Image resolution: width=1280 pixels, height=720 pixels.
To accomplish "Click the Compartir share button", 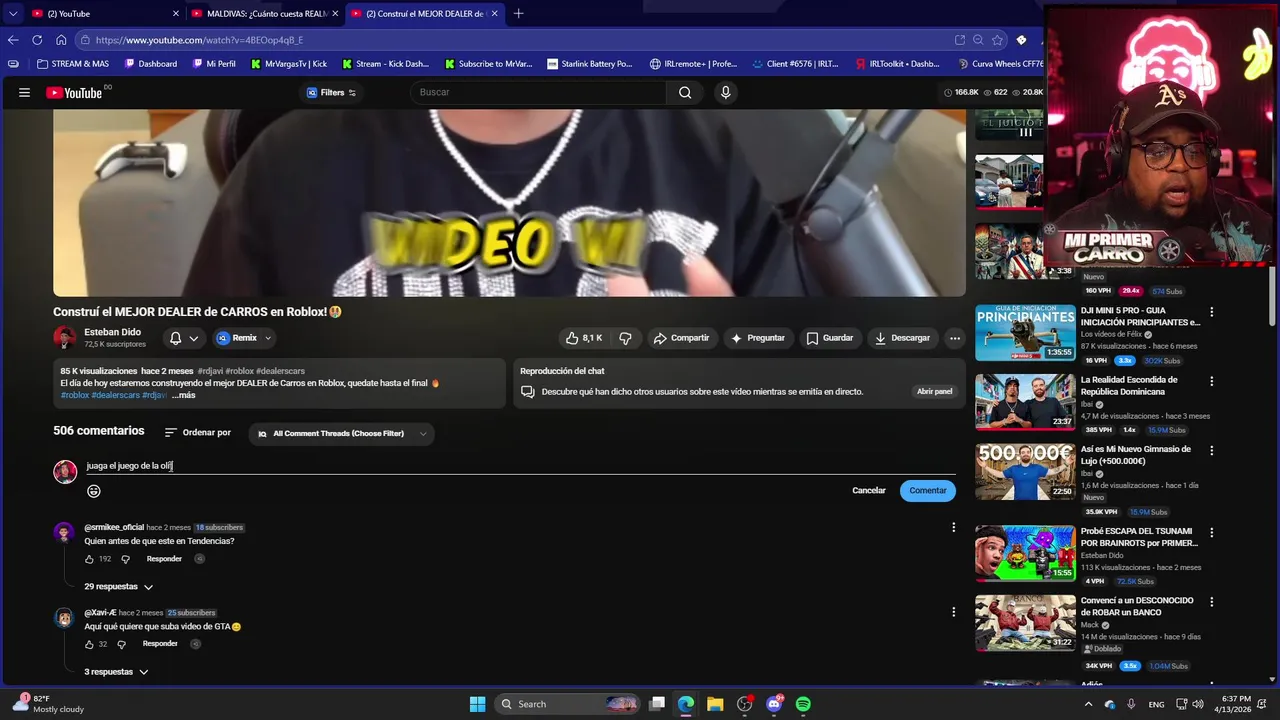I will [681, 338].
